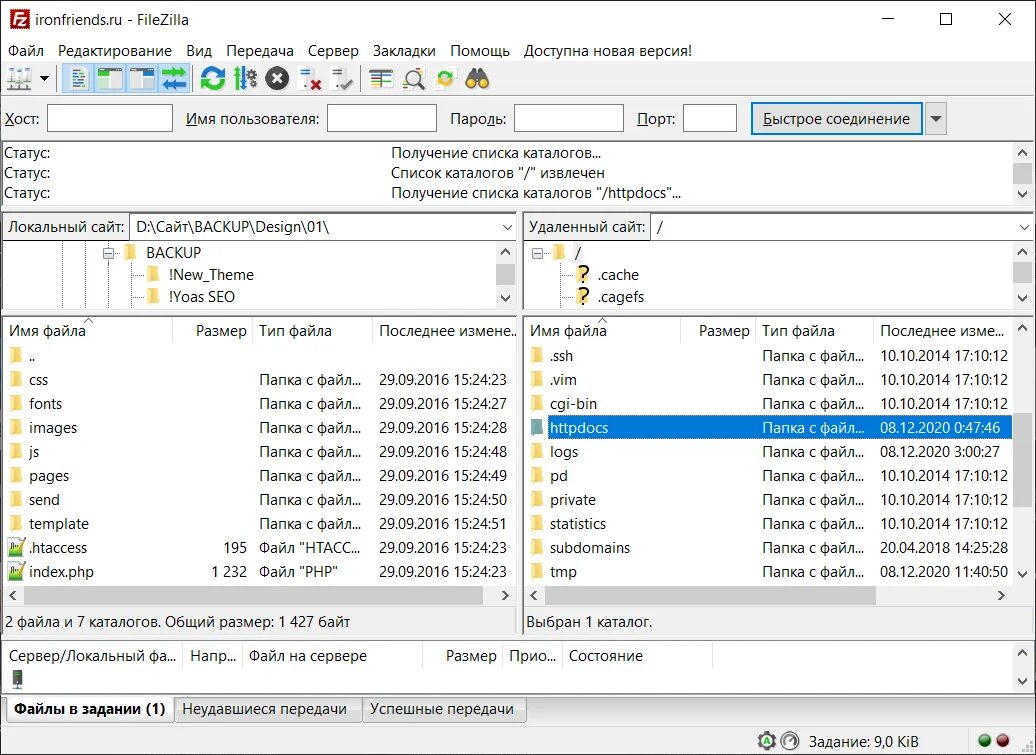Sort local files by Размер column

(213, 330)
